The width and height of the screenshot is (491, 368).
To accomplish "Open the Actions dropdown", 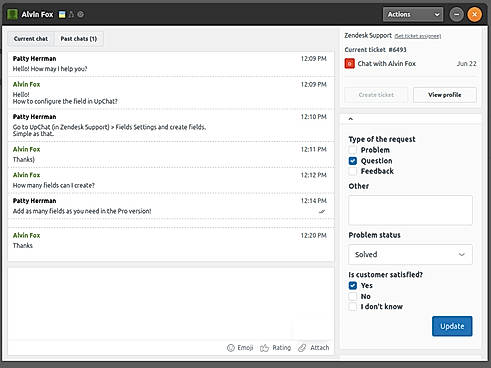I will pyautogui.click(x=413, y=14).
